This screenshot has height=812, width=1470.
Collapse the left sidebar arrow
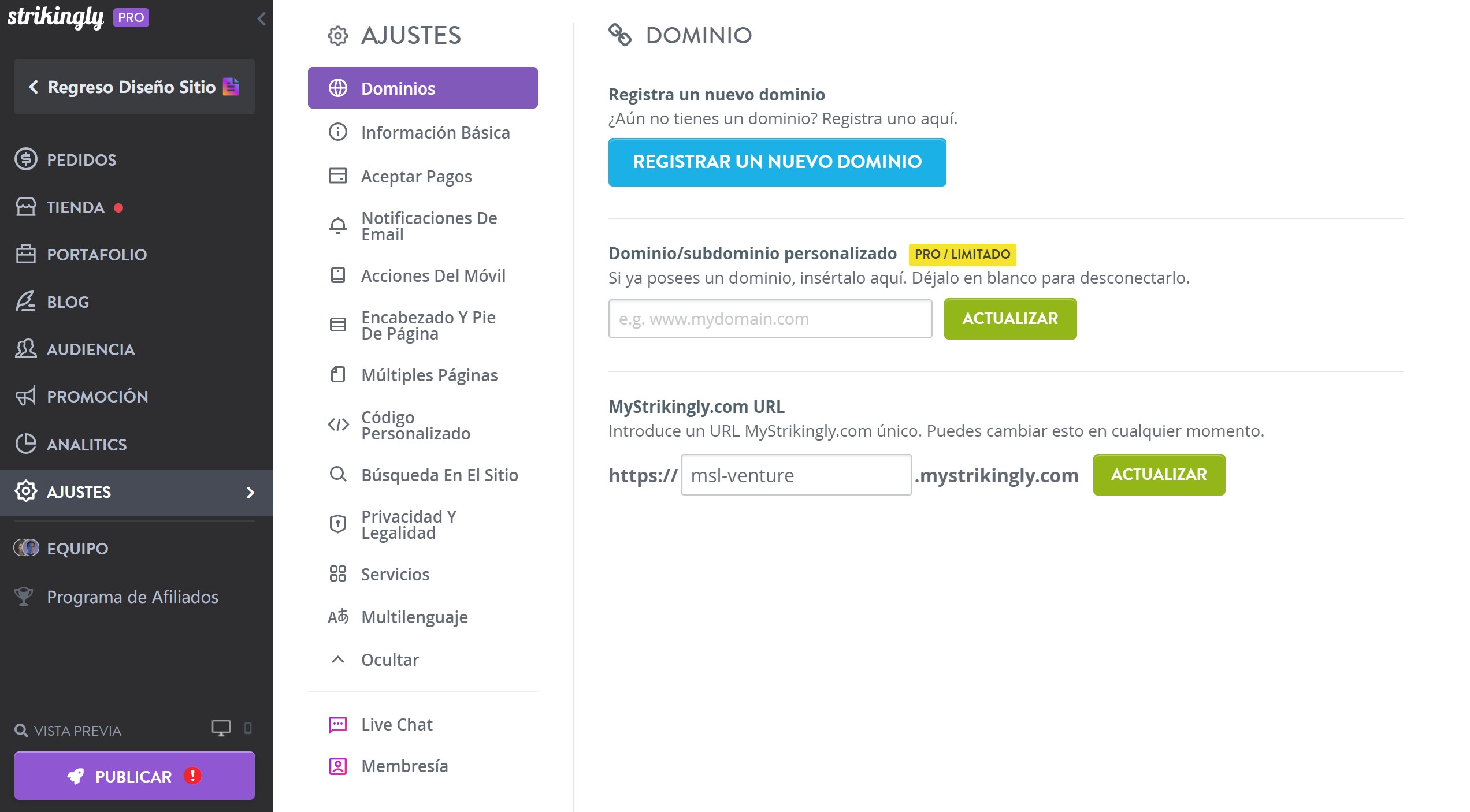click(261, 18)
